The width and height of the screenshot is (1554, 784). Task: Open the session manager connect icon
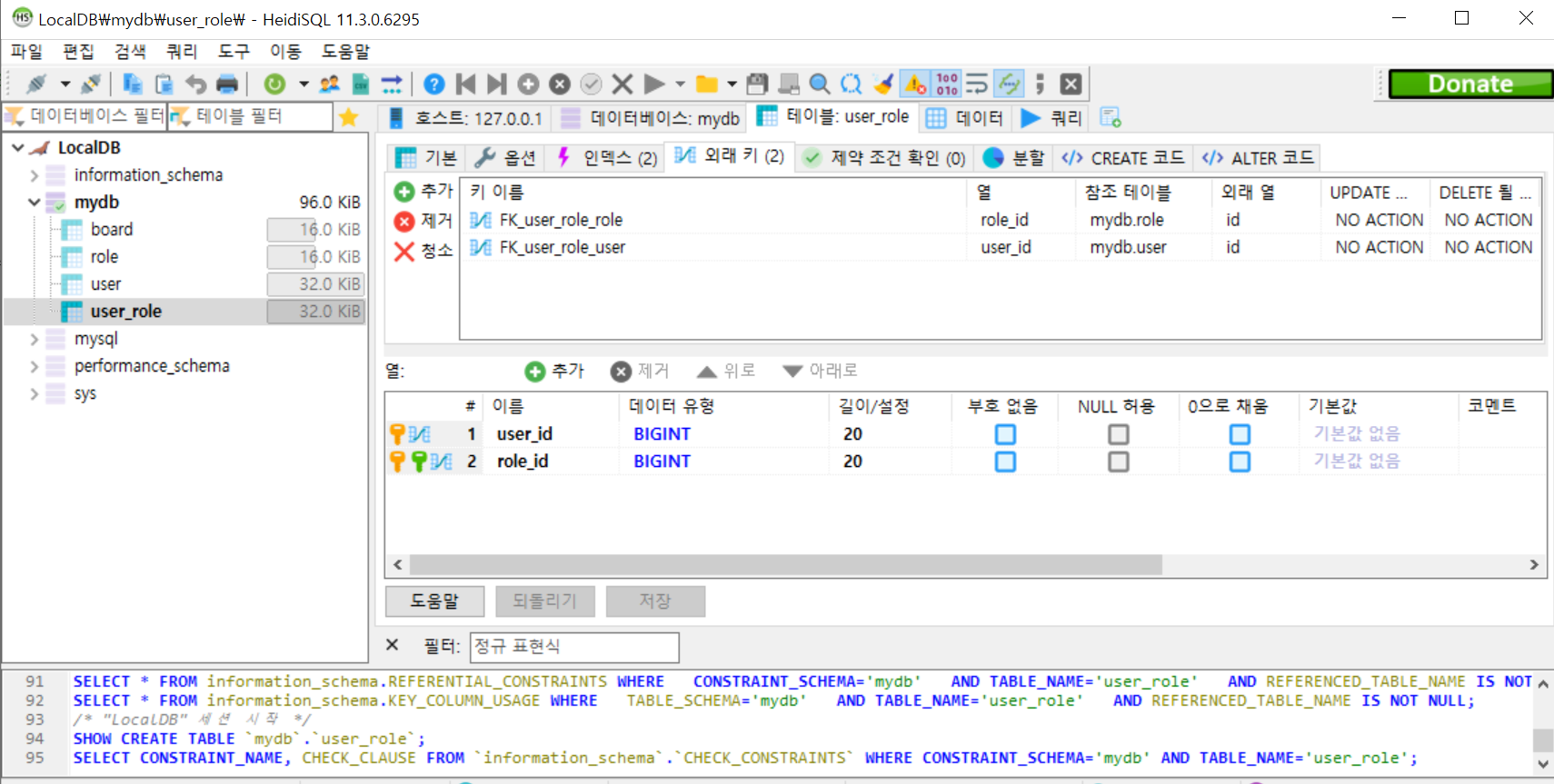pyautogui.click(x=36, y=84)
